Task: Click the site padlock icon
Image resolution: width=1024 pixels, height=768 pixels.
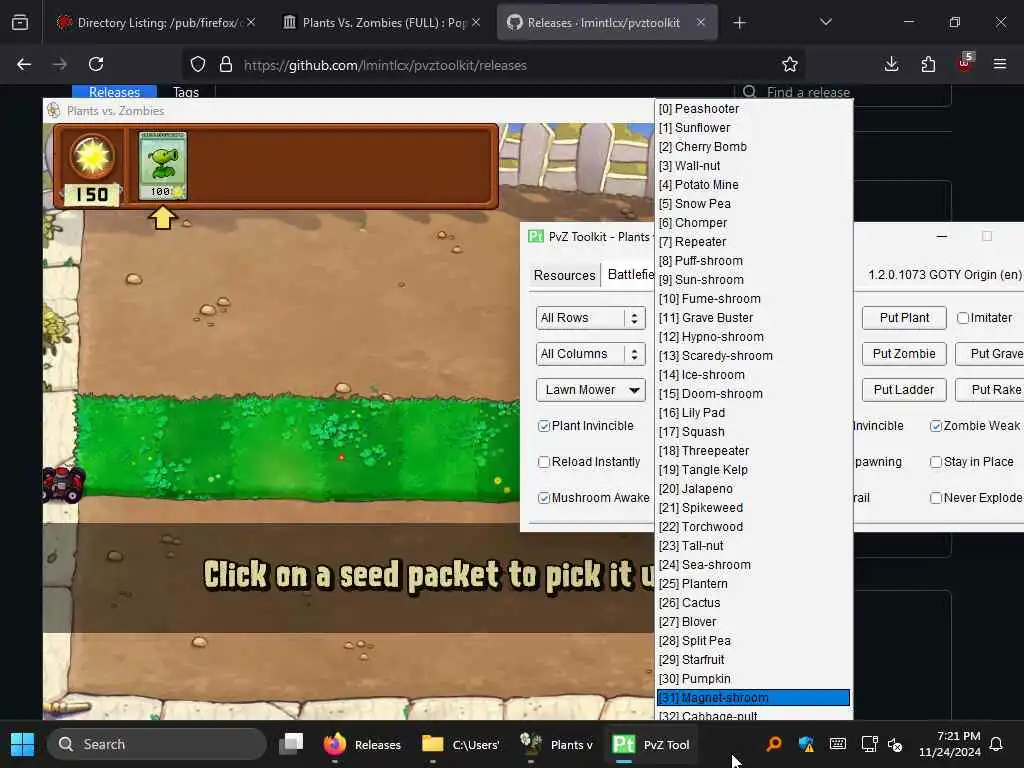Action: click(226, 64)
